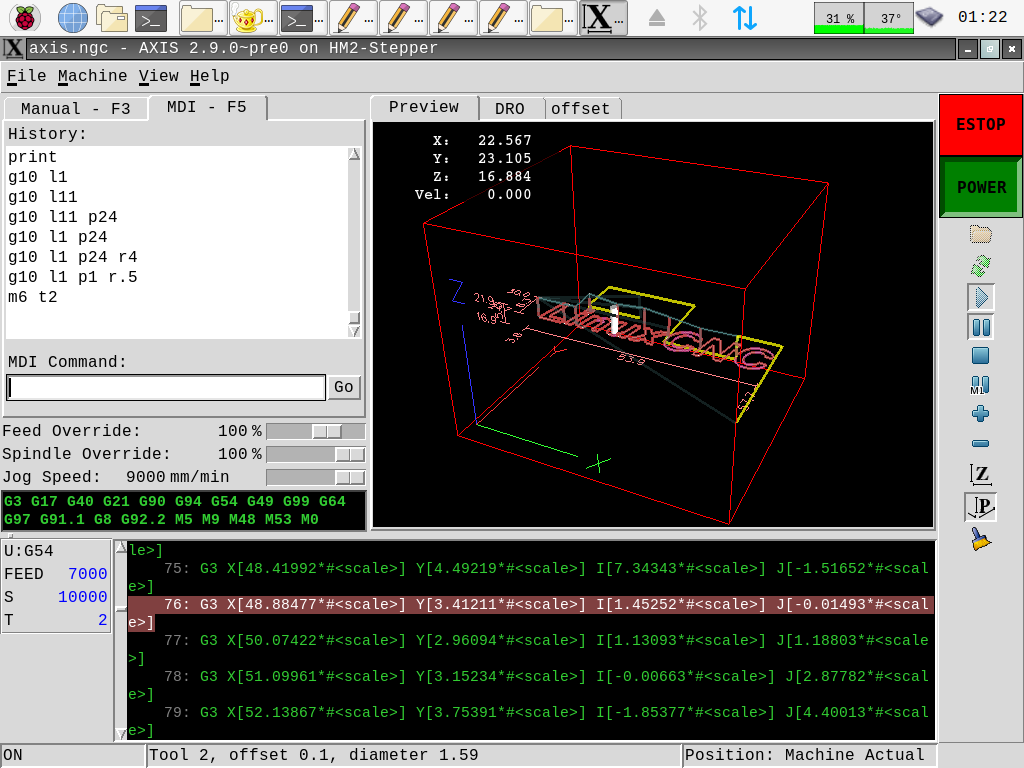The height and width of the screenshot is (768, 1024).
Task: Click G-code line 75
Action: 530,577
